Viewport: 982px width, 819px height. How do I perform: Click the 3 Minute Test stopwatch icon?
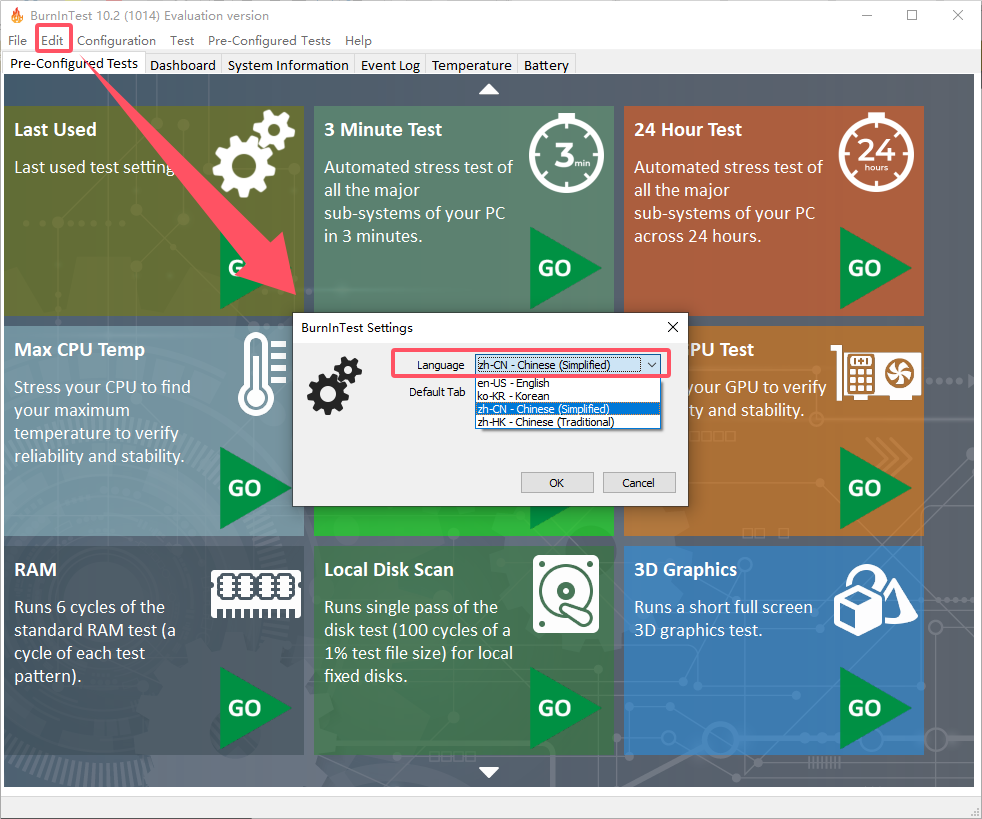coord(565,153)
